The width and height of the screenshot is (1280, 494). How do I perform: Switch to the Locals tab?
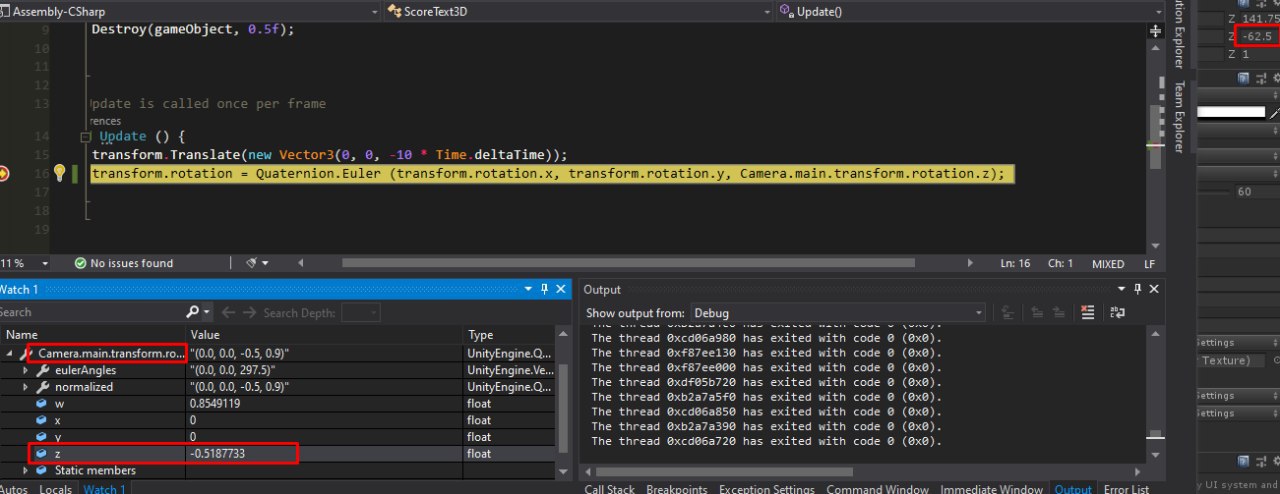pos(55,489)
